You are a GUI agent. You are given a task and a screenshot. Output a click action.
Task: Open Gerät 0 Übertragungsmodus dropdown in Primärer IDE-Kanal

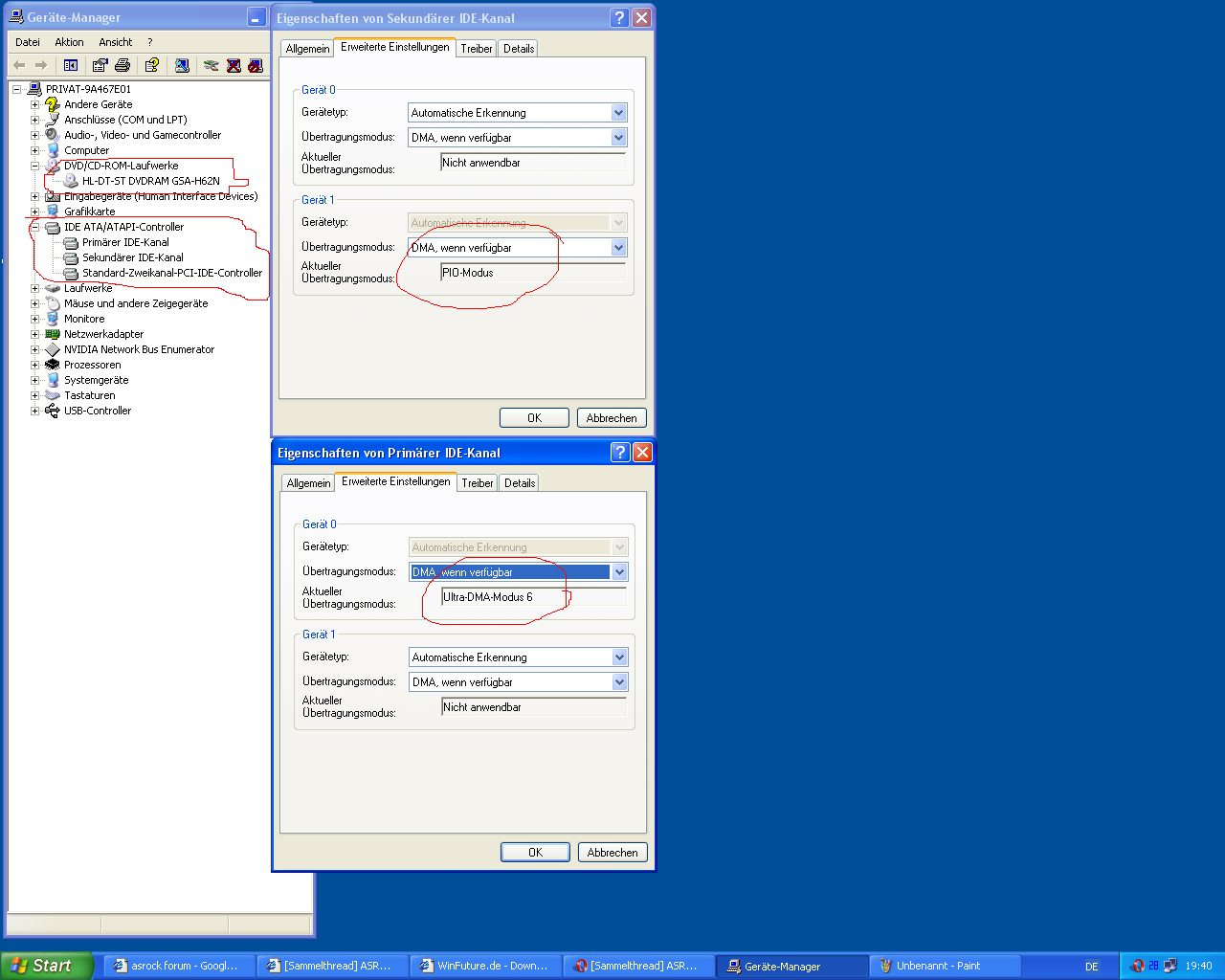(619, 572)
